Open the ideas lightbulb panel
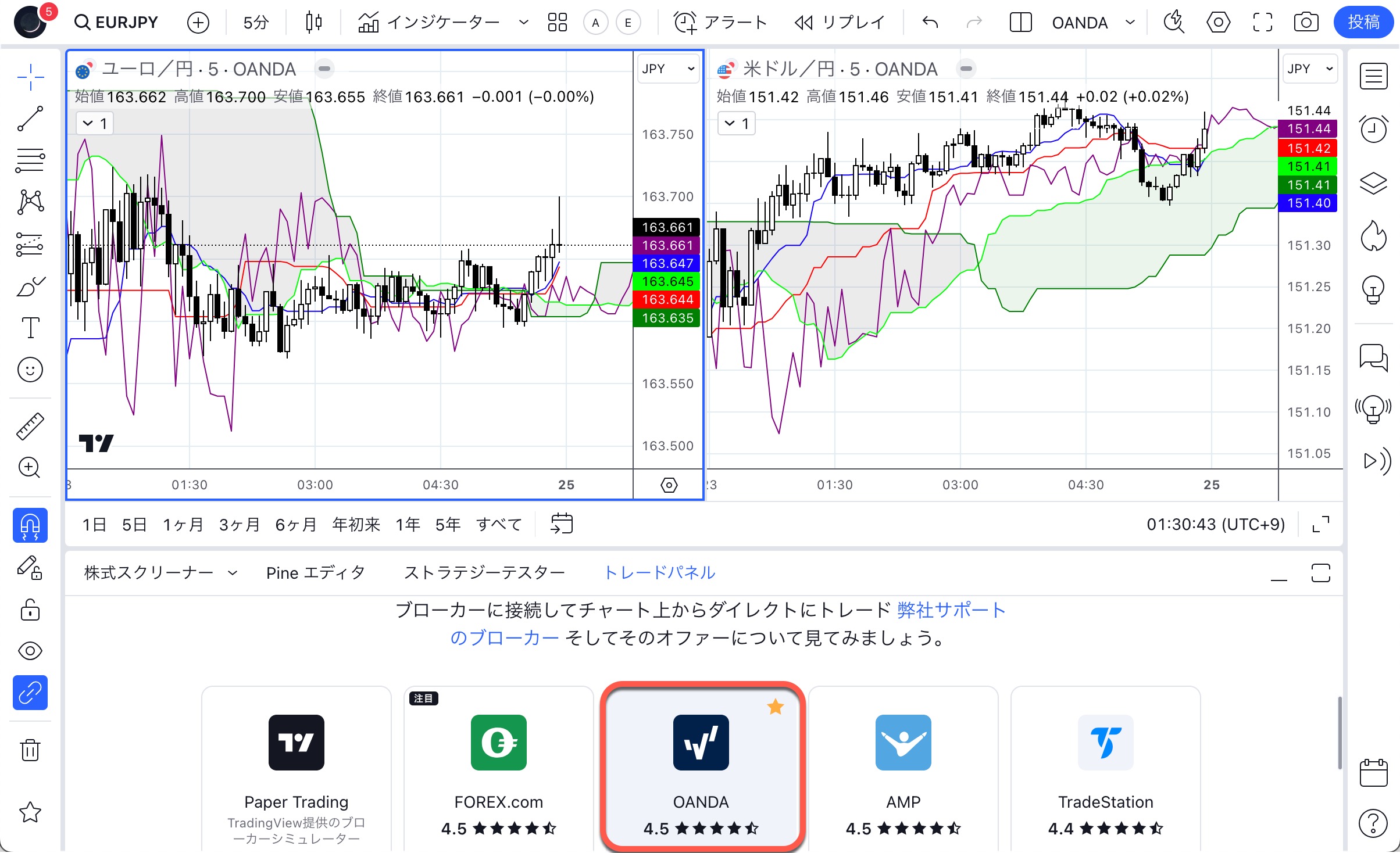Image resolution: width=1400 pixels, height=853 pixels. [x=1373, y=289]
